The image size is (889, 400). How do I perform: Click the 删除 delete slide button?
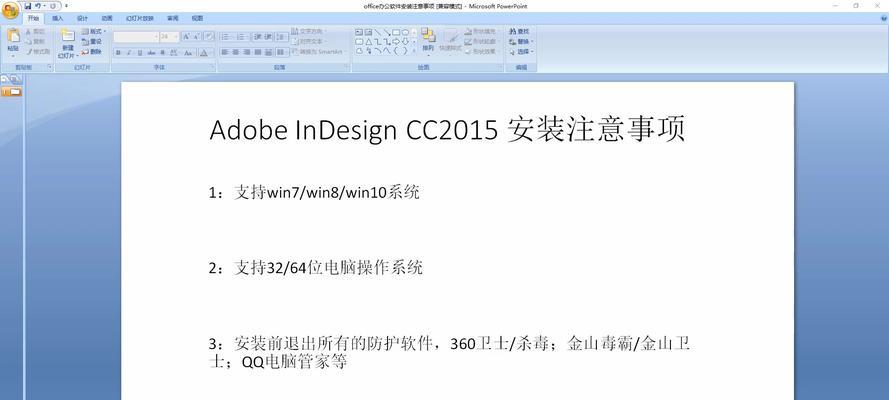(92, 52)
